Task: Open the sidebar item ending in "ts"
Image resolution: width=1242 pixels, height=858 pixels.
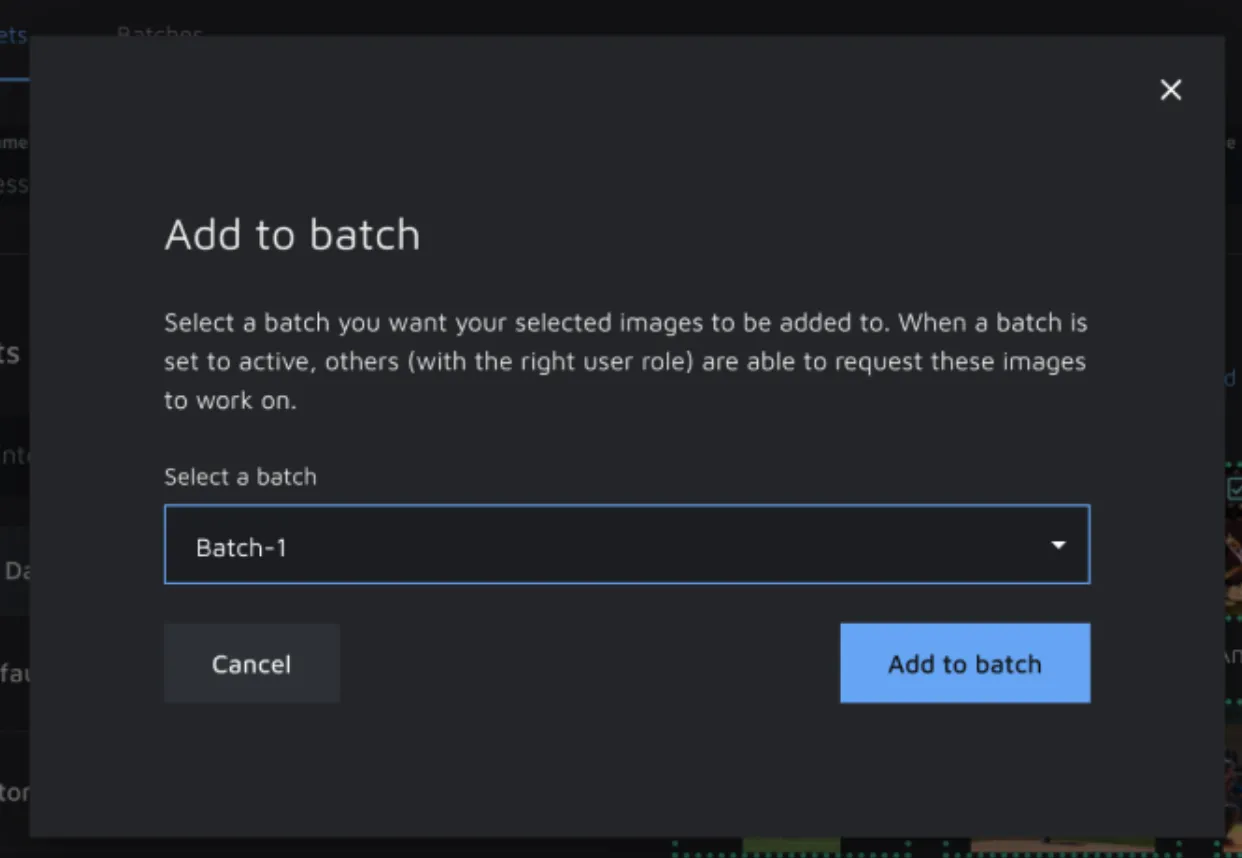Action: coord(12,353)
